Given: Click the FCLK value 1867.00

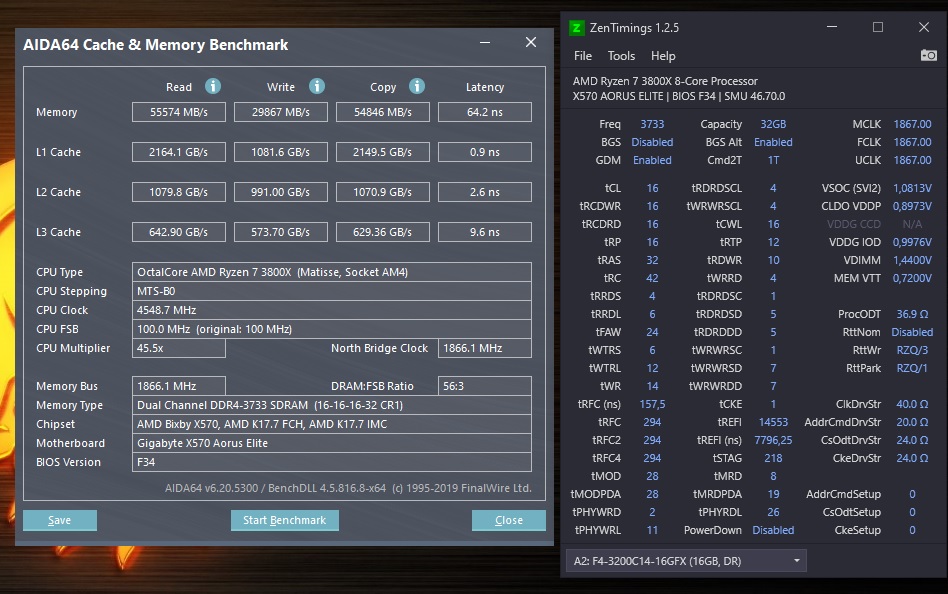Looking at the screenshot, I should tap(912, 142).
